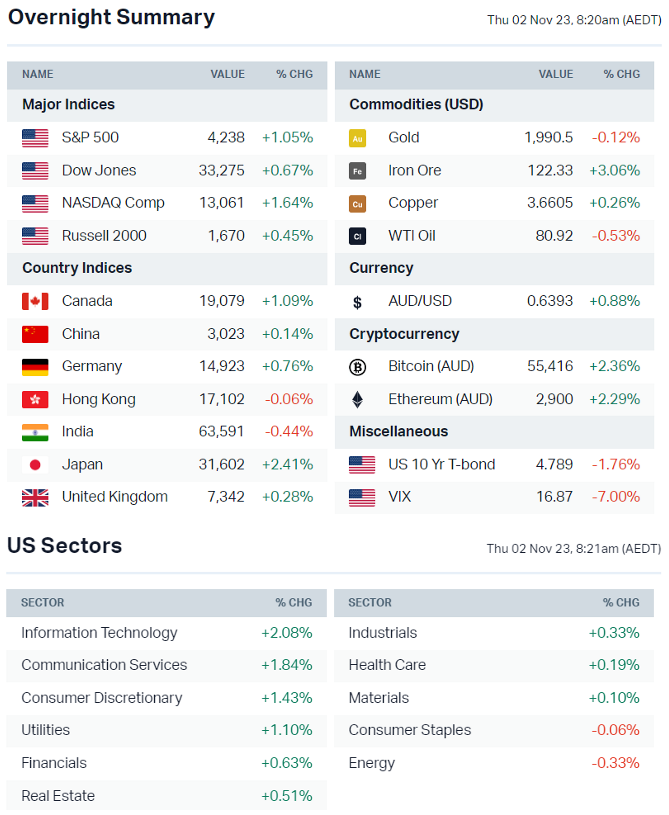The image size is (669, 815).
Task: Click the Bitcoin symbol icon
Action: (357, 367)
